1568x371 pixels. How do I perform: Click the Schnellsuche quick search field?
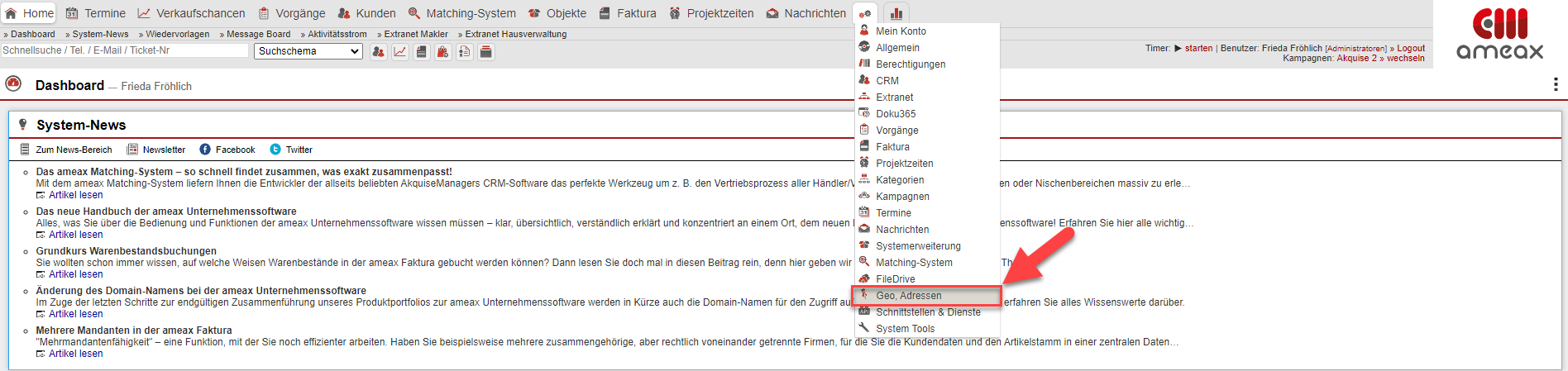tap(124, 50)
